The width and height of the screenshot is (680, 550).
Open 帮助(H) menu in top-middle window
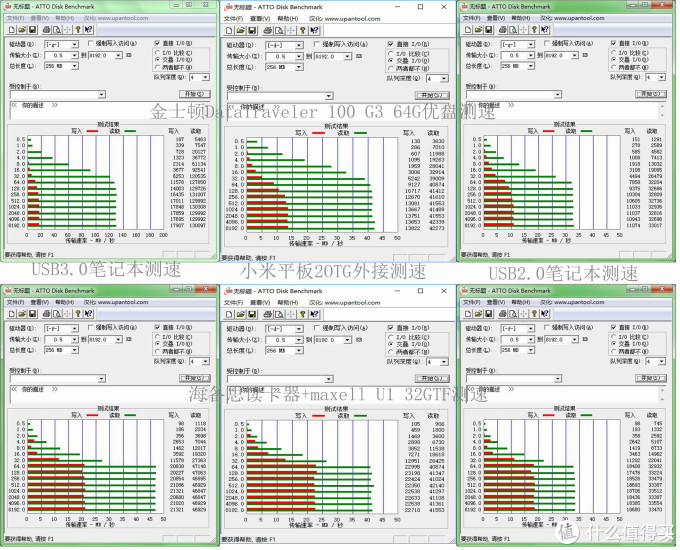coord(288,19)
